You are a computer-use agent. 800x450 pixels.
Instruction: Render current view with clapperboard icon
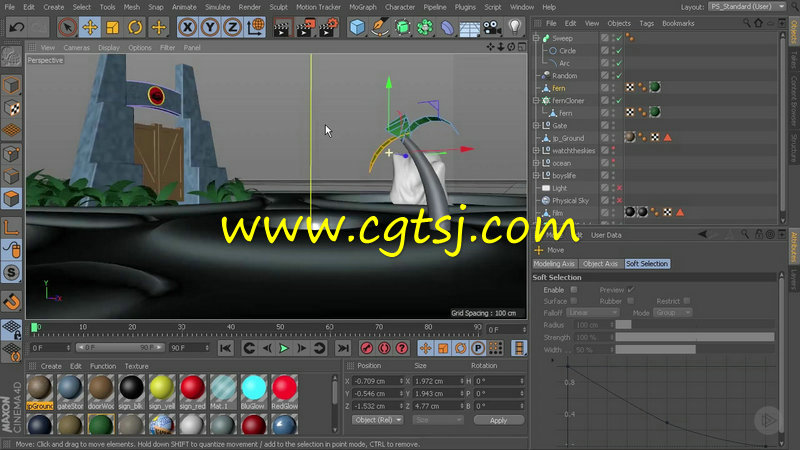point(282,27)
